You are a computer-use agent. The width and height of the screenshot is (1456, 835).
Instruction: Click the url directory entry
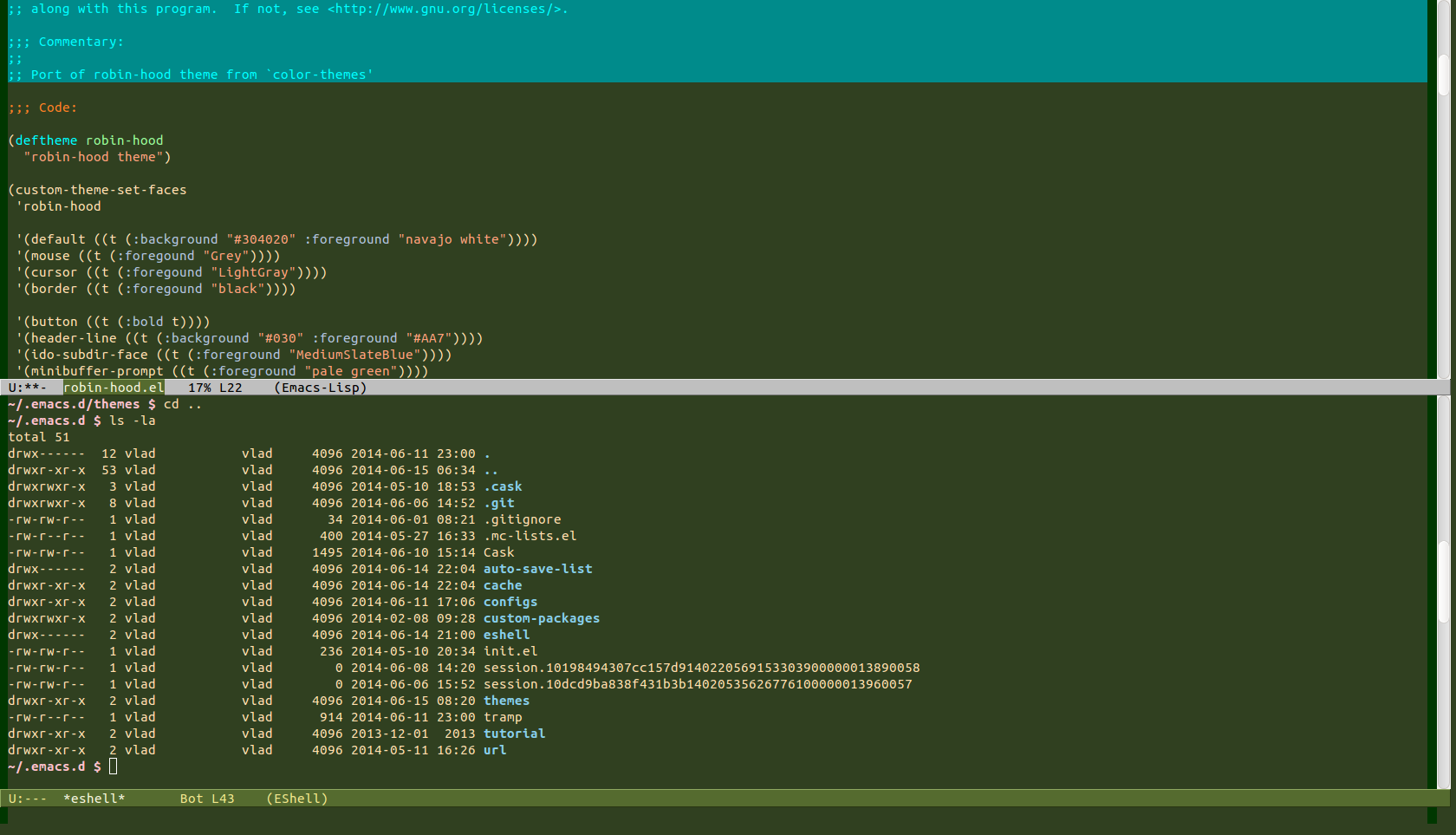[495, 750]
